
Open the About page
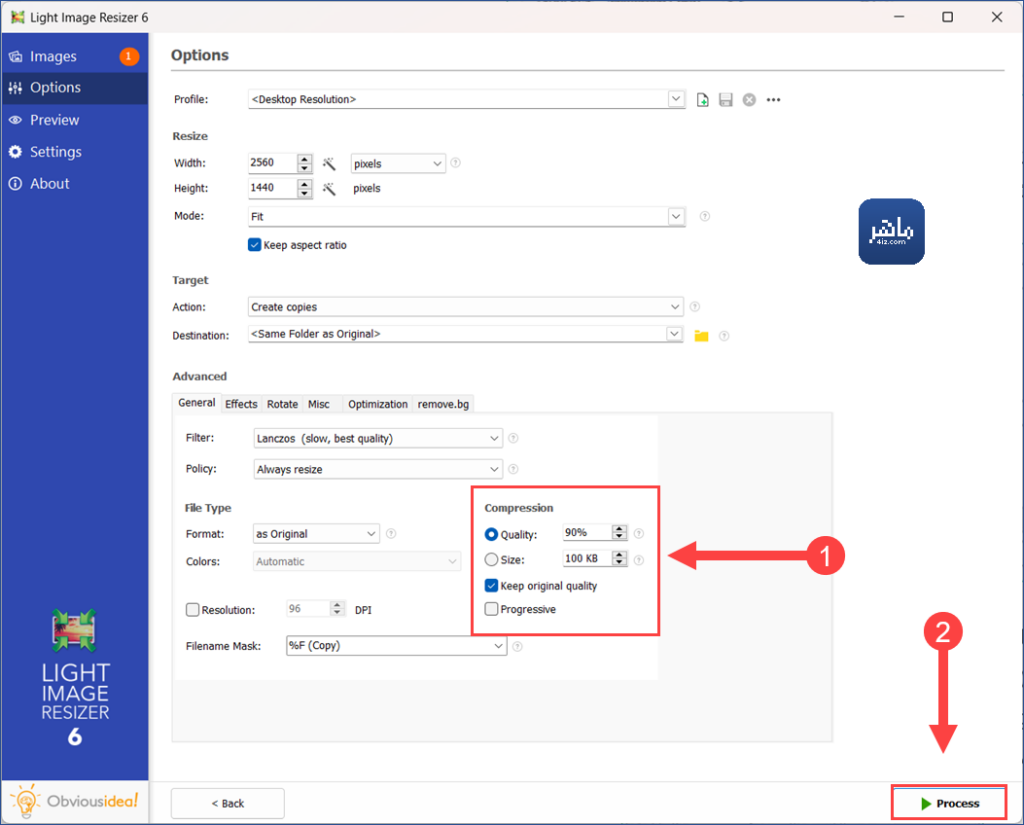point(74,184)
